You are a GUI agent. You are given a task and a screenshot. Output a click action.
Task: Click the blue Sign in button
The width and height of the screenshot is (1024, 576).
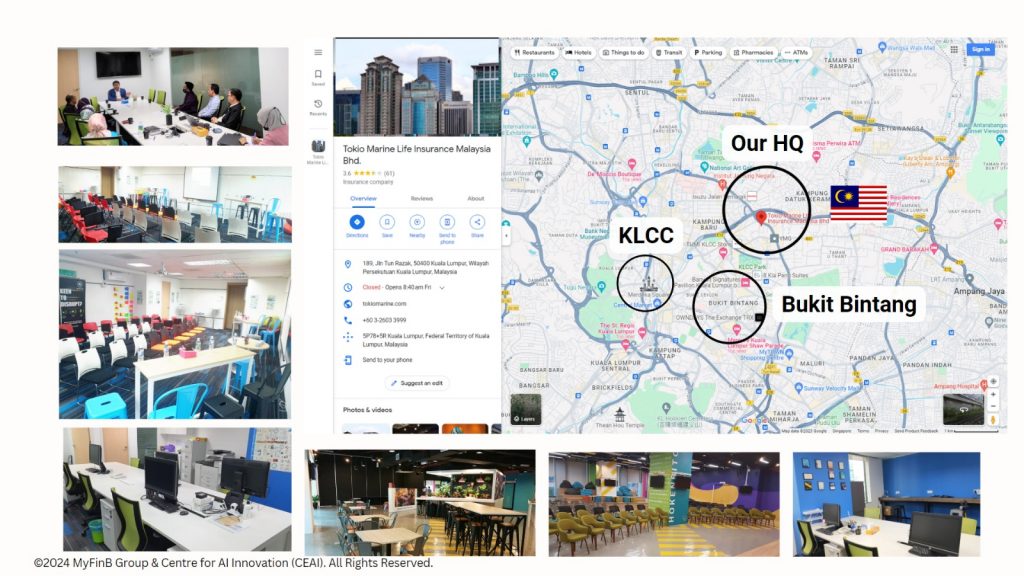980,49
